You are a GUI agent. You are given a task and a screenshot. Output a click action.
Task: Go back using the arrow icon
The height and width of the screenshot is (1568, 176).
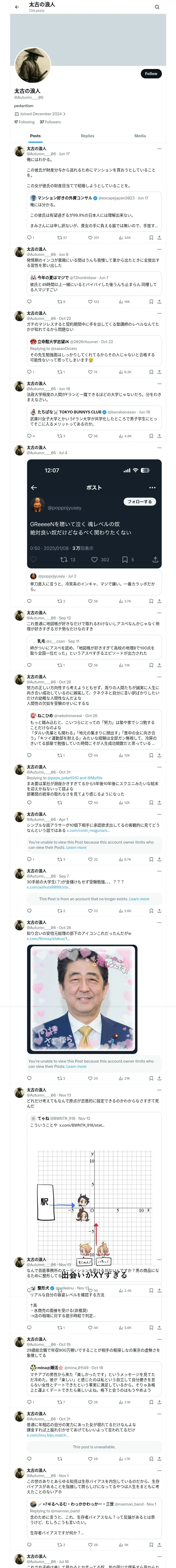click(17, 7)
